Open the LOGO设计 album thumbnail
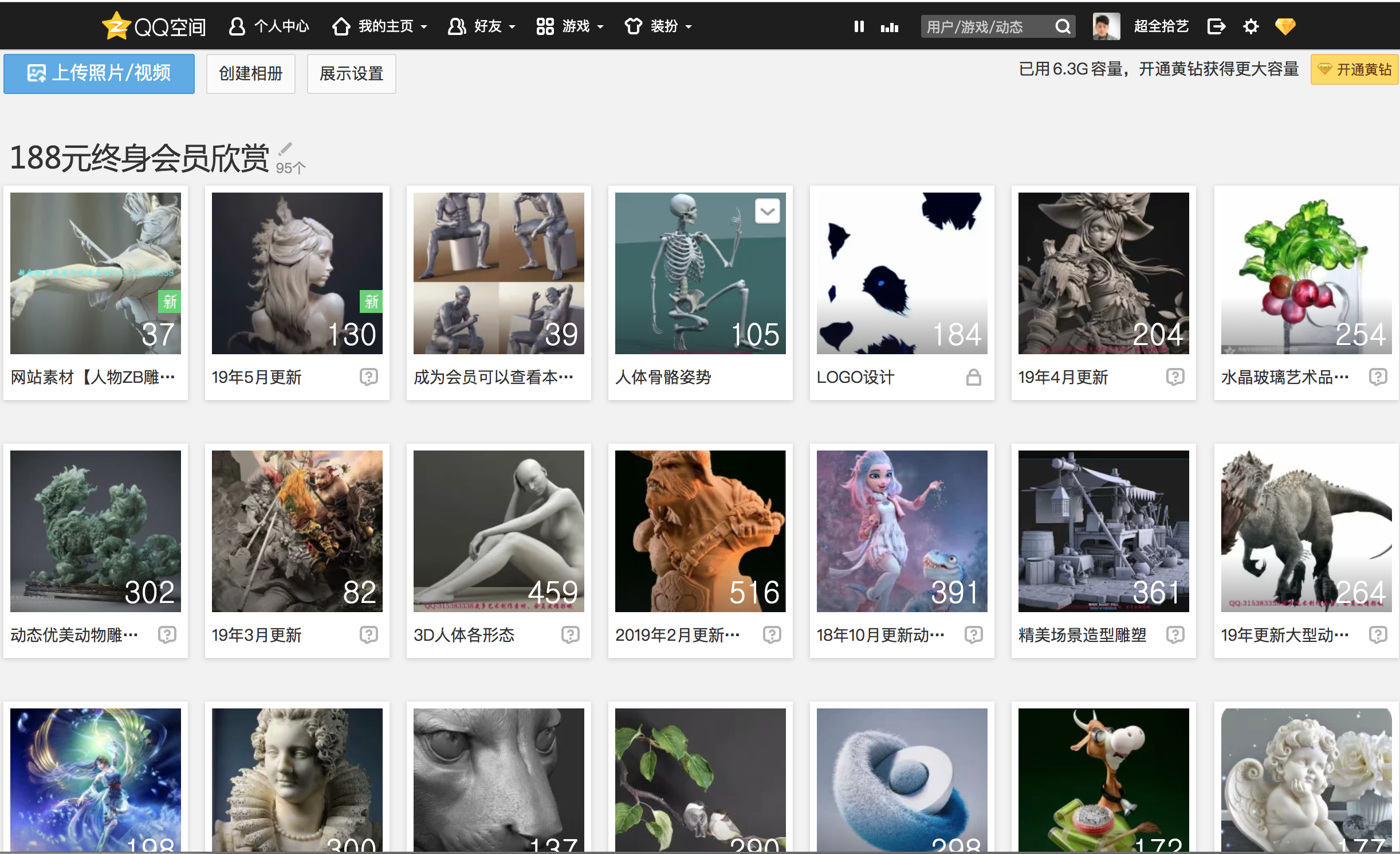Screen dimensions: 1400x854 point(902,273)
